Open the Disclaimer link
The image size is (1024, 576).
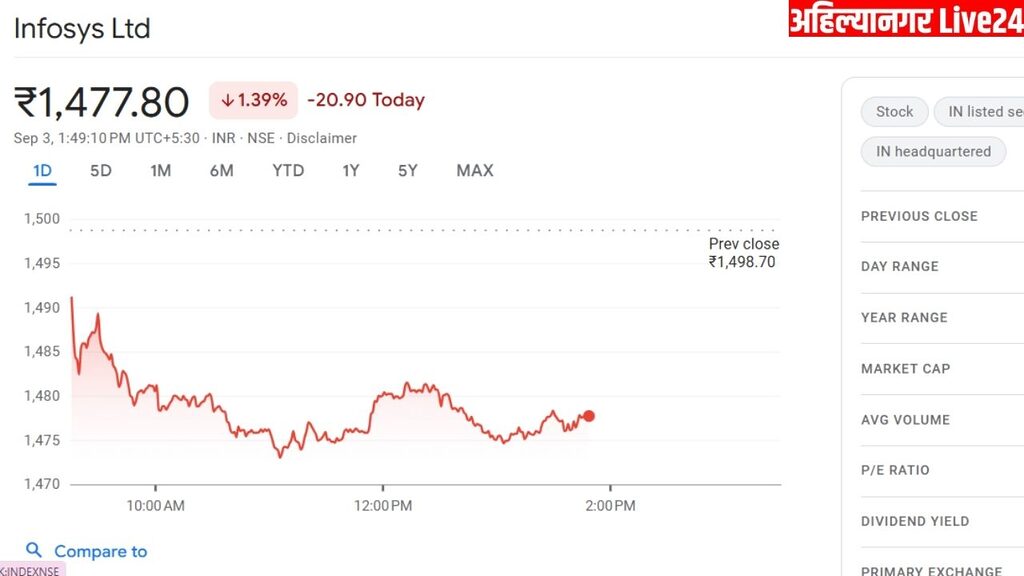click(322, 138)
